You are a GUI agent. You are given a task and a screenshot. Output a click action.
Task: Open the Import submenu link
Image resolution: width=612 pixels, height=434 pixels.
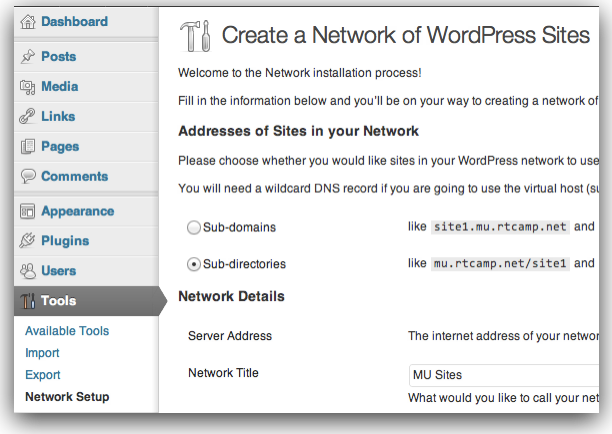pyautogui.click(x=42, y=353)
